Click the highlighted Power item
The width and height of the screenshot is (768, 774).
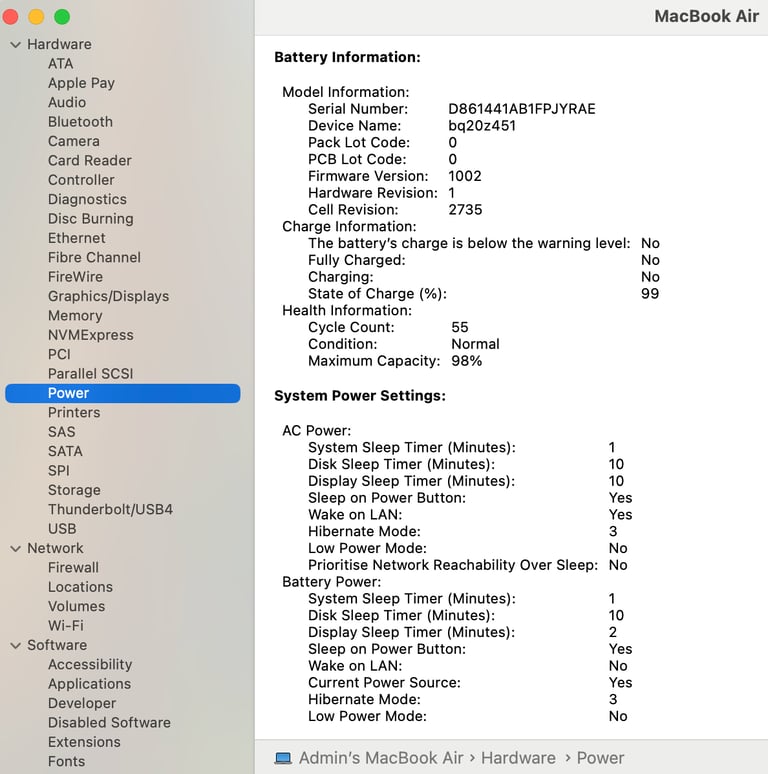point(123,393)
